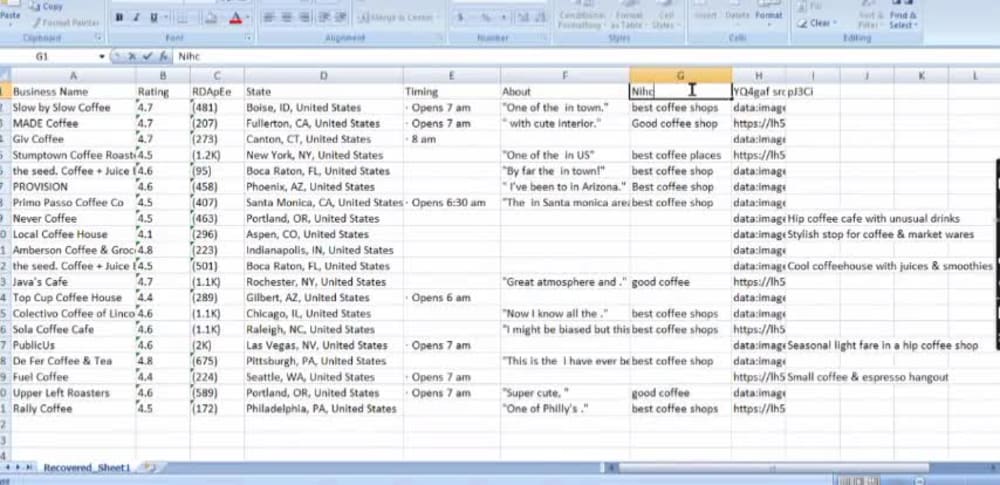1000x485 pixels.
Task: Click Decrease Decimal button
Action: (539, 18)
